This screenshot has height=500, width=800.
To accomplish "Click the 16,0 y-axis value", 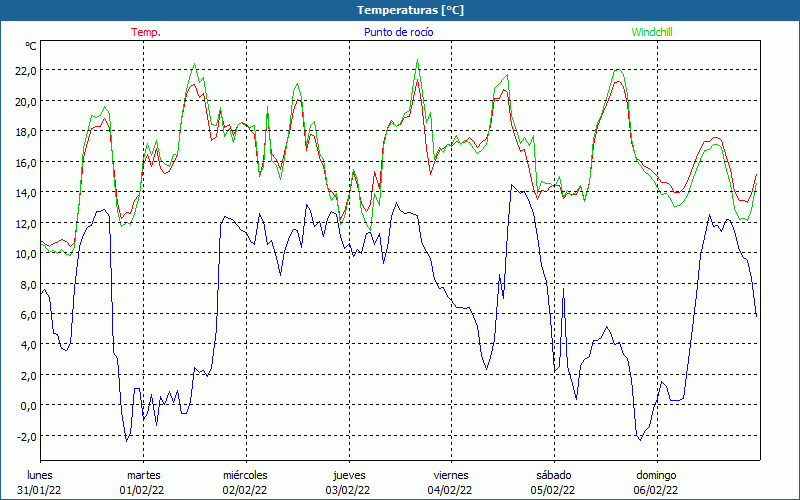I will pyautogui.click(x=26, y=162).
